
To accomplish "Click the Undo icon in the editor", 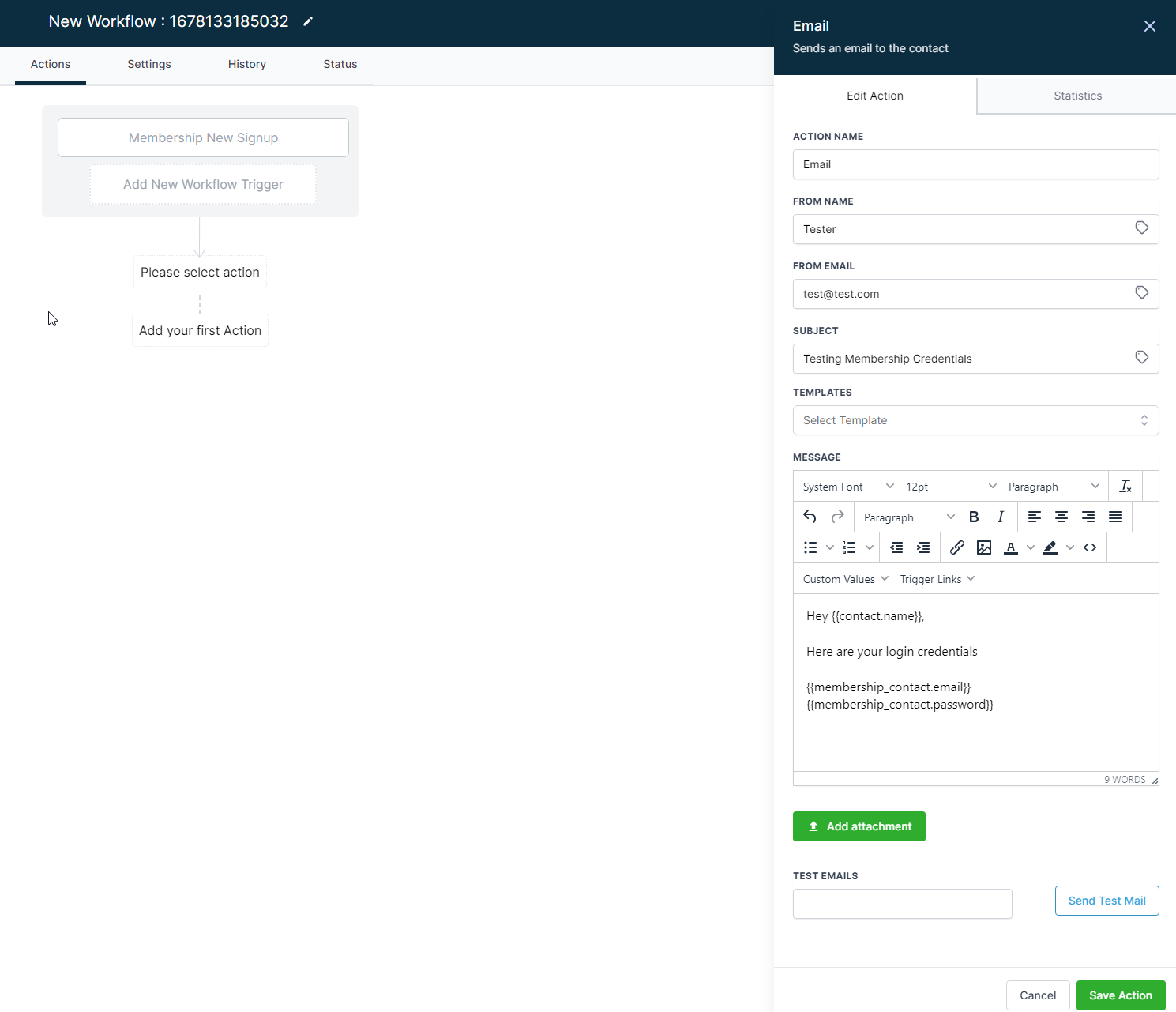I will [x=810, y=517].
